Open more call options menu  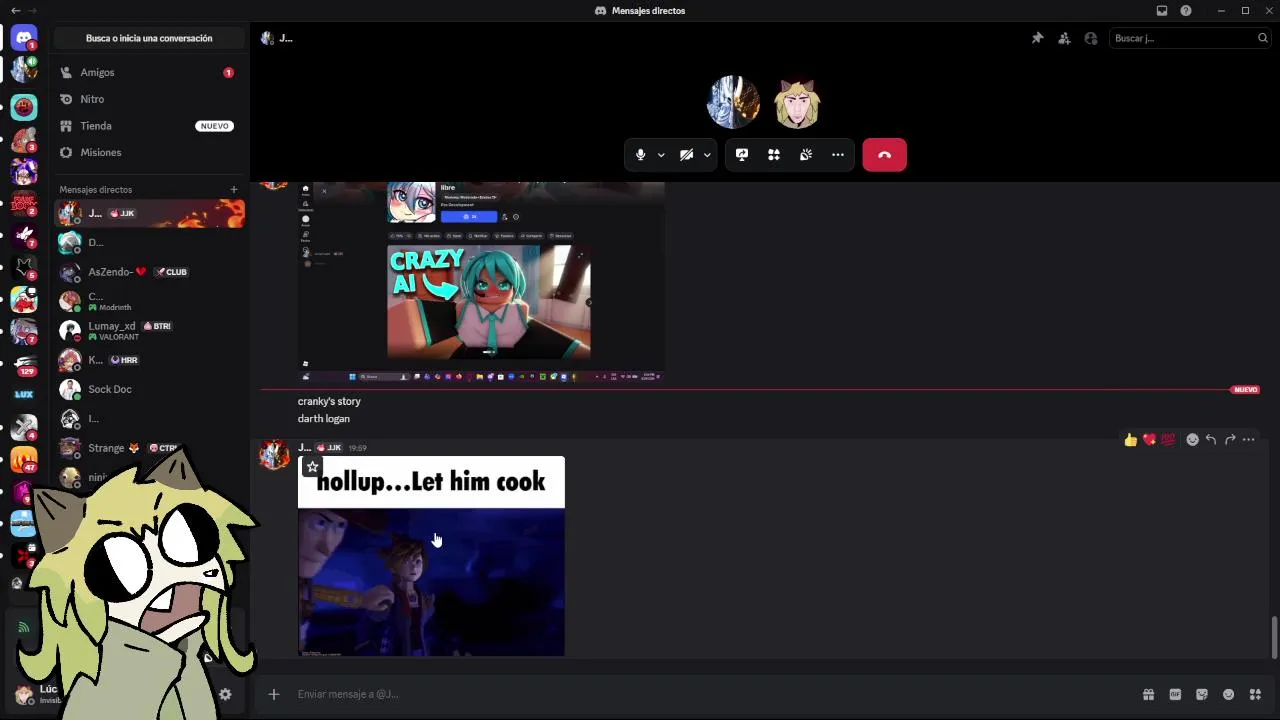[838, 155]
